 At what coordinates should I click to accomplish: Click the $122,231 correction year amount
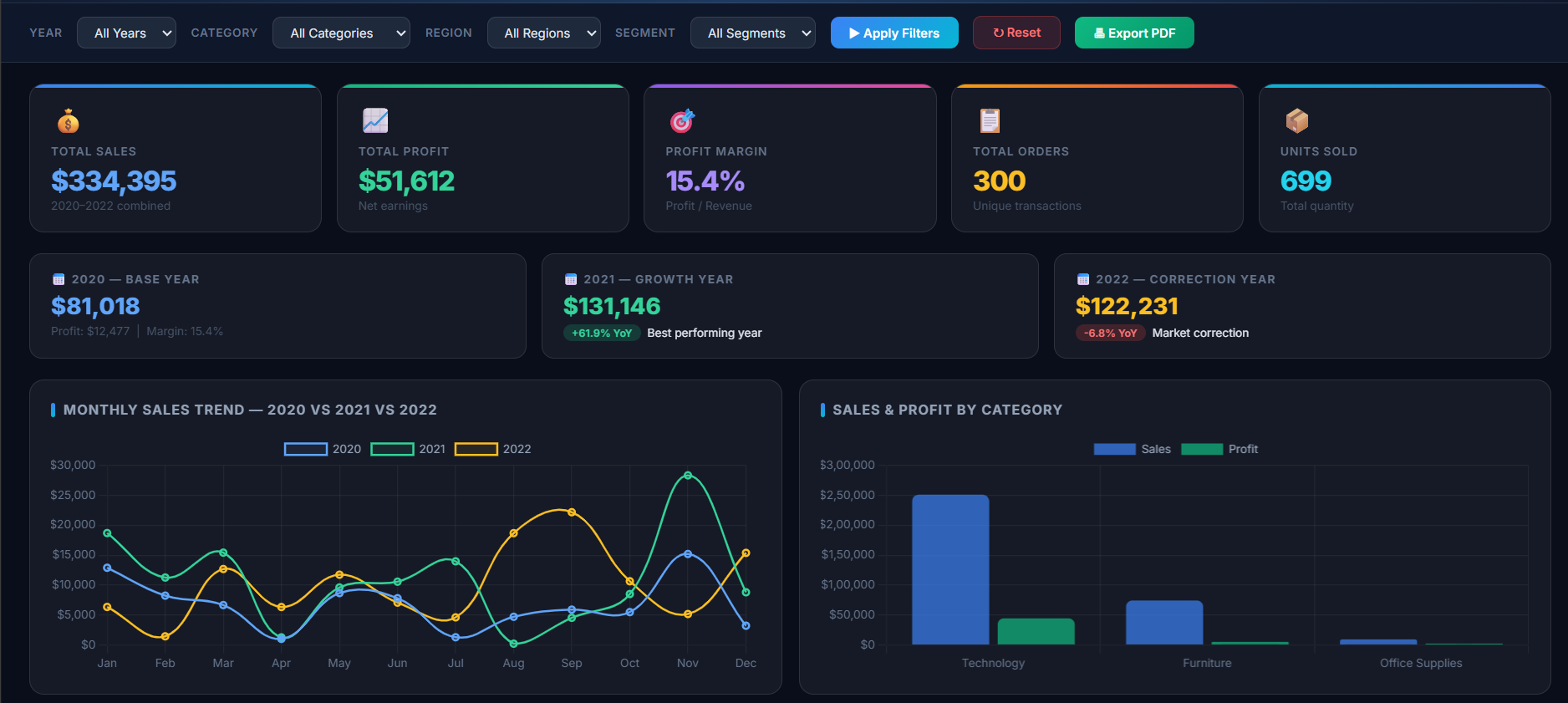(1127, 306)
